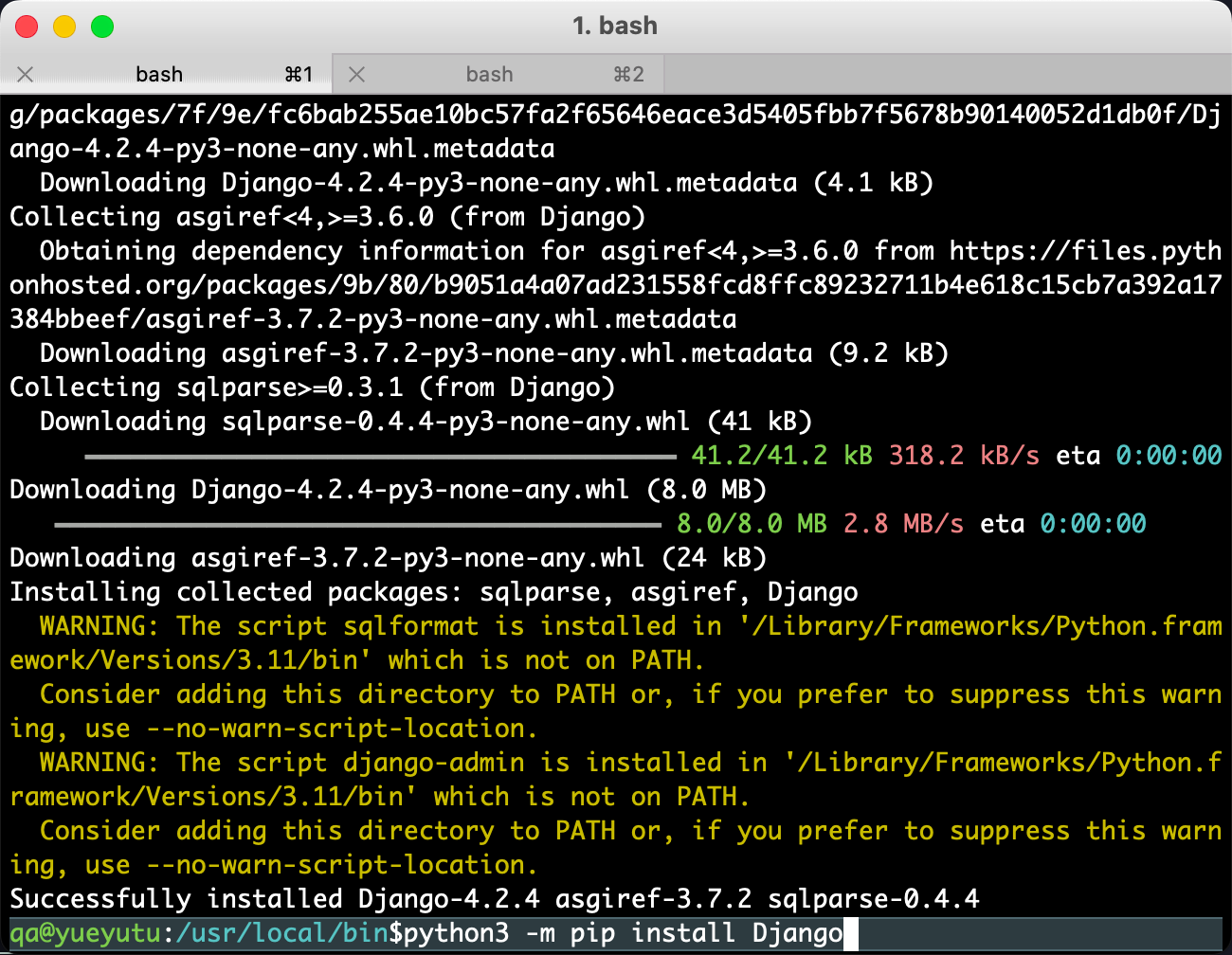The width and height of the screenshot is (1232, 955).
Task: Click 'Installing collected packages' line
Action: click(x=434, y=592)
